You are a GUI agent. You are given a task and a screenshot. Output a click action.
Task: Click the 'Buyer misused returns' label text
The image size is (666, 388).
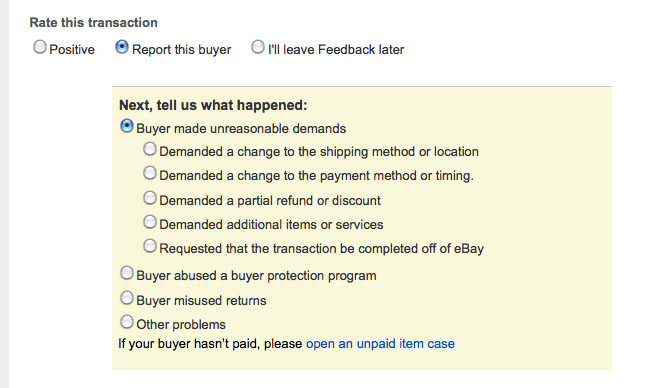(x=201, y=300)
